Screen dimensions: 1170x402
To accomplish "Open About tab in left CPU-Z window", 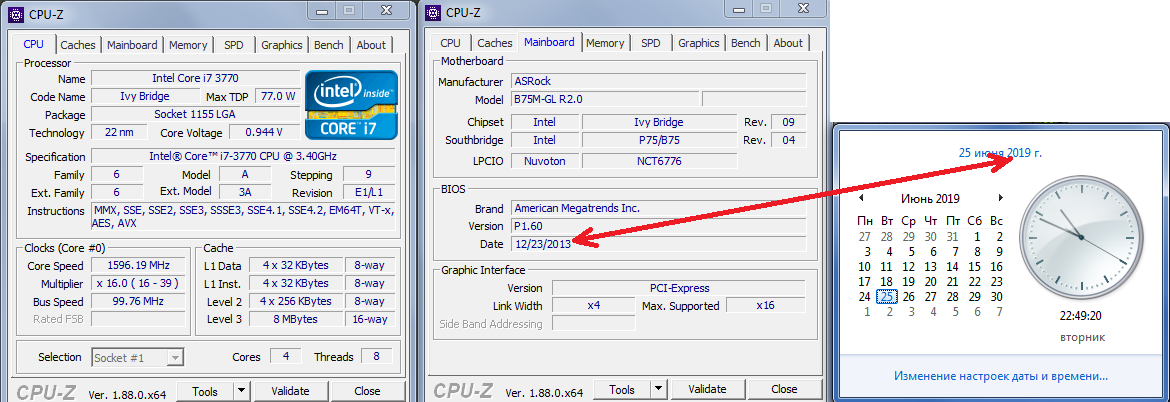I will tap(371, 45).
